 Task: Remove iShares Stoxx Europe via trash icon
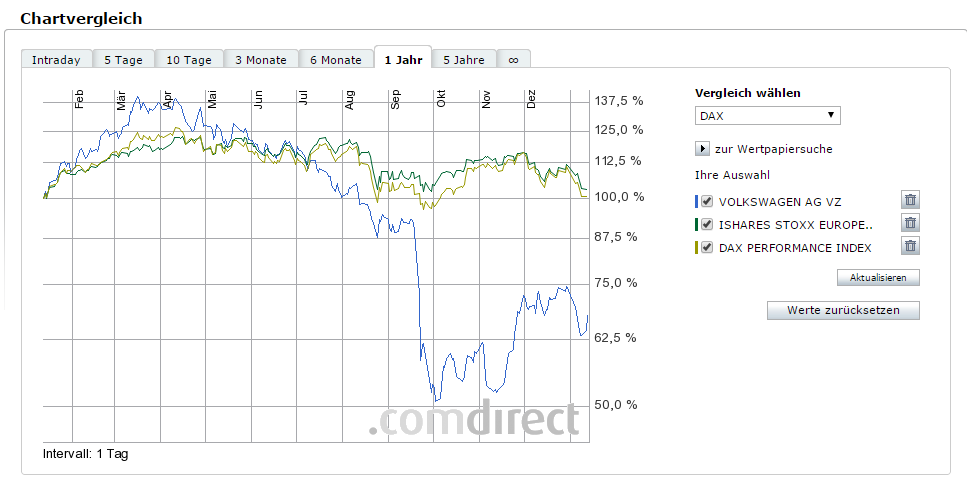(910, 224)
